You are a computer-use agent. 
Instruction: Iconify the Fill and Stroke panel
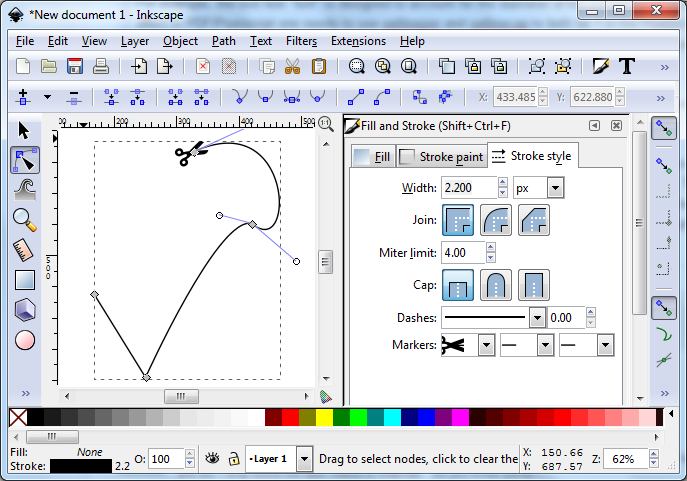point(595,126)
